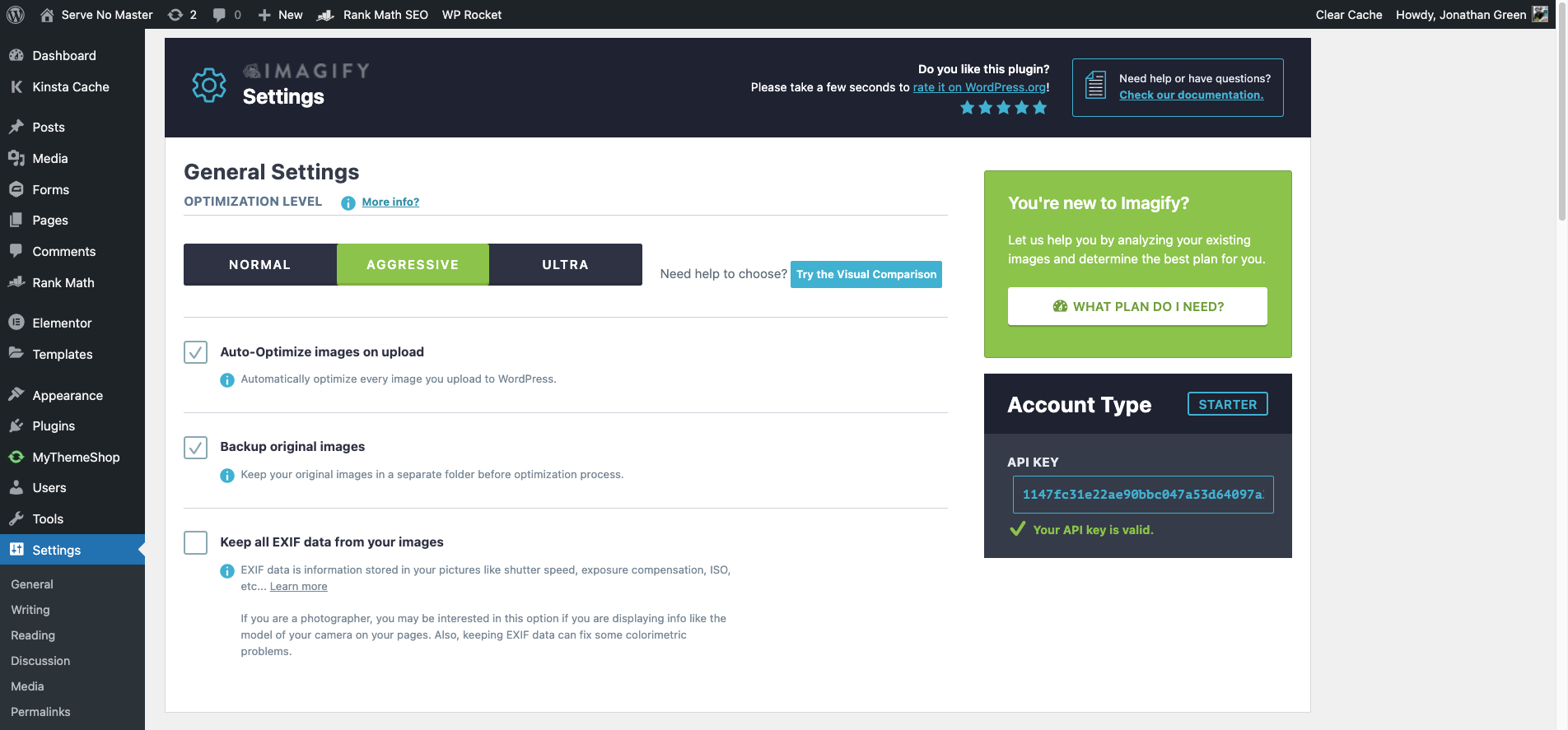Click the Serve No Master site name
The height and width of the screenshot is (730, 1568).
coord(107,15)
